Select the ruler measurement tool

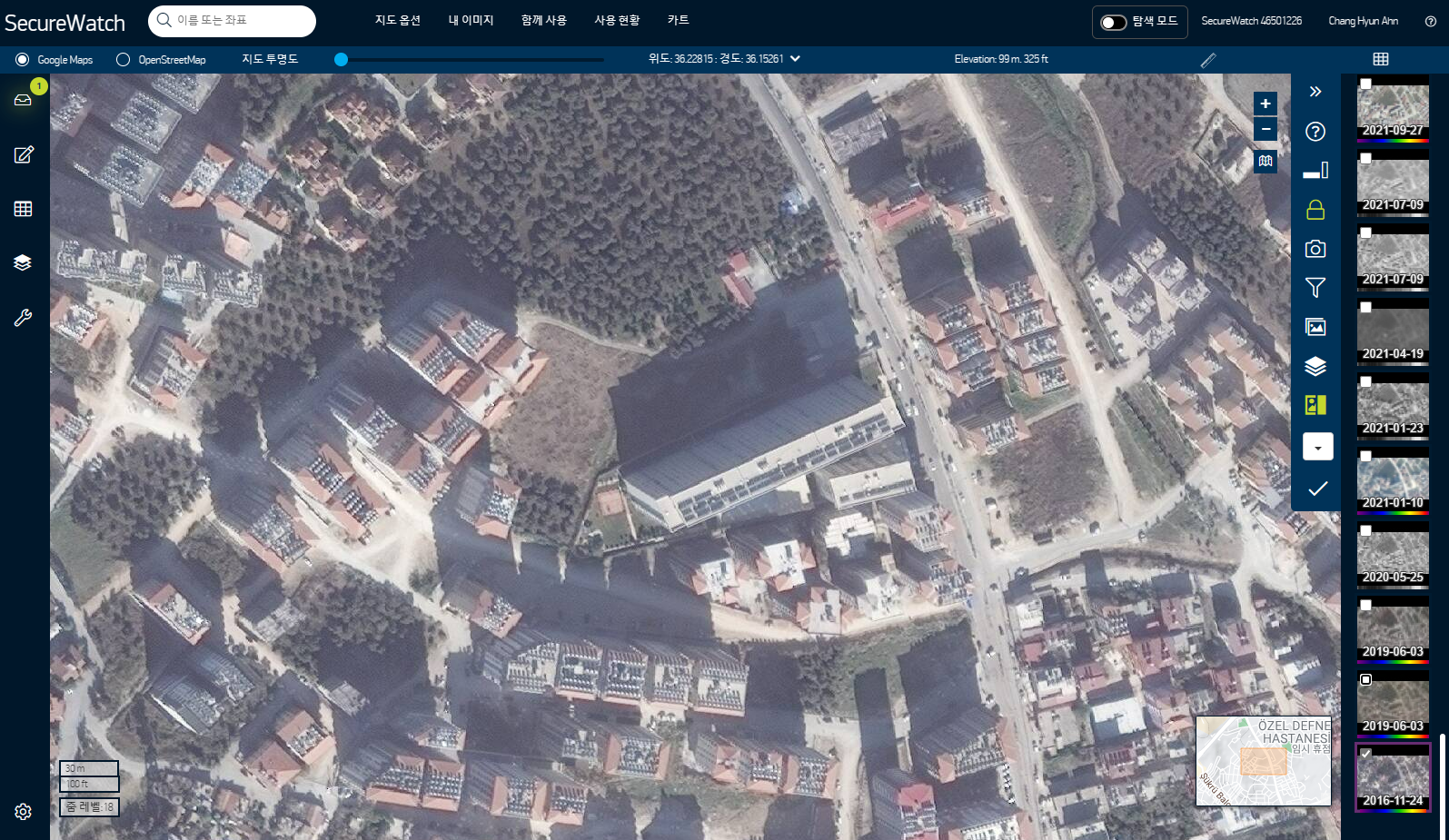(1207, 60)
